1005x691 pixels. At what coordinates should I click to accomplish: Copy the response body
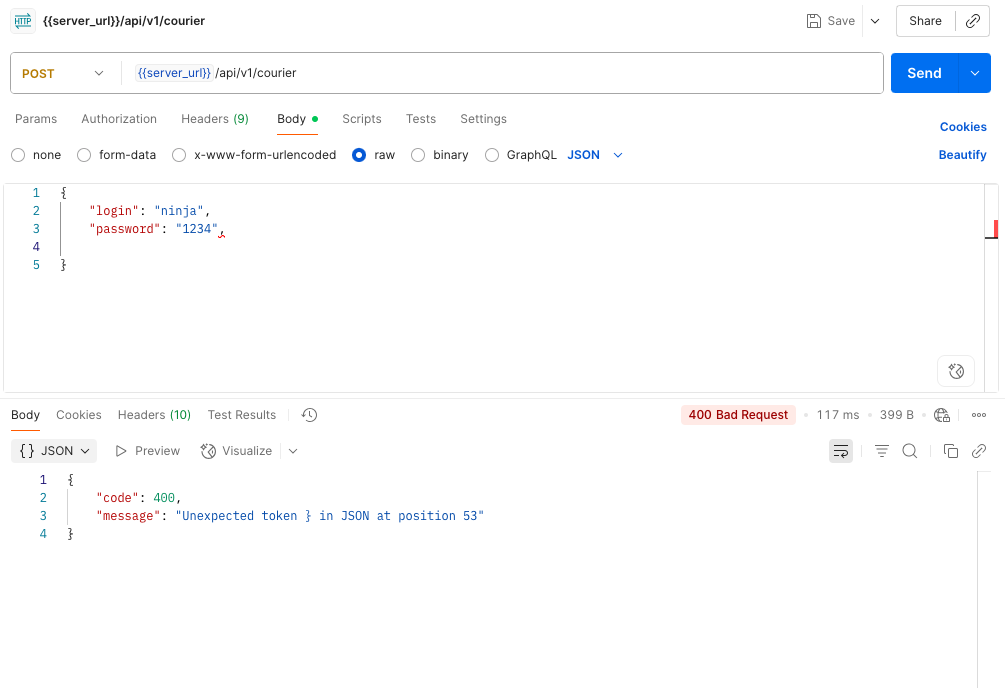coord(951,451)
